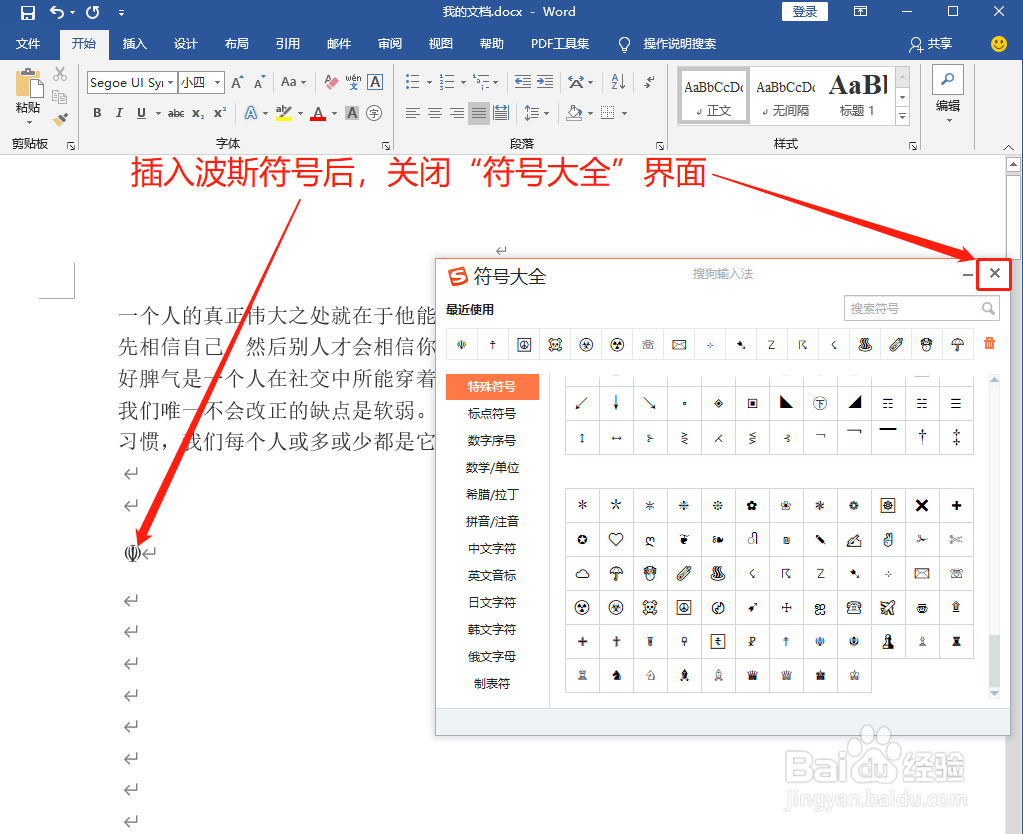Click the 登录 sign-in button
1023x834 pixels.
pos(804,12)
